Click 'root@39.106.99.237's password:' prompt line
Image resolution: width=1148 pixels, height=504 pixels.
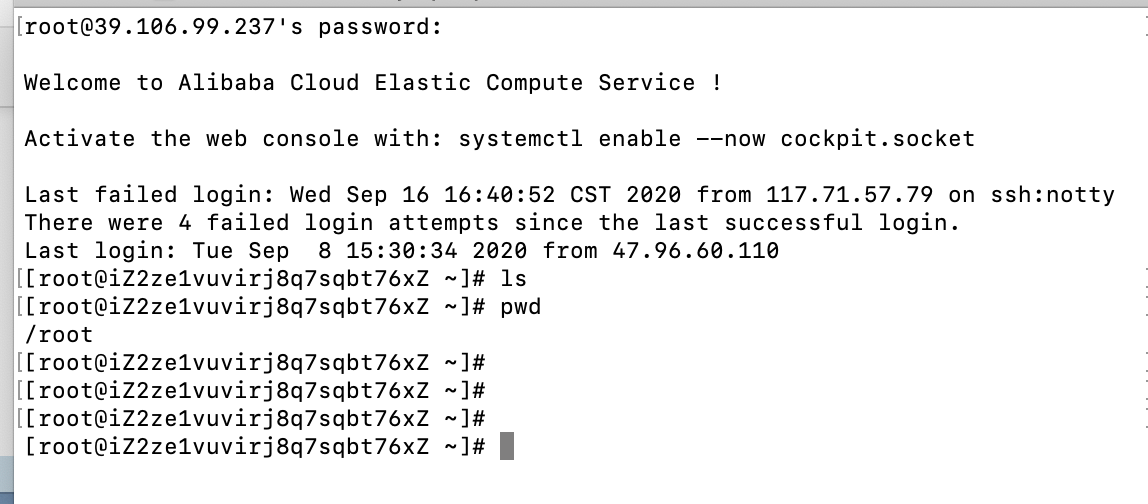tap(234, 27)
